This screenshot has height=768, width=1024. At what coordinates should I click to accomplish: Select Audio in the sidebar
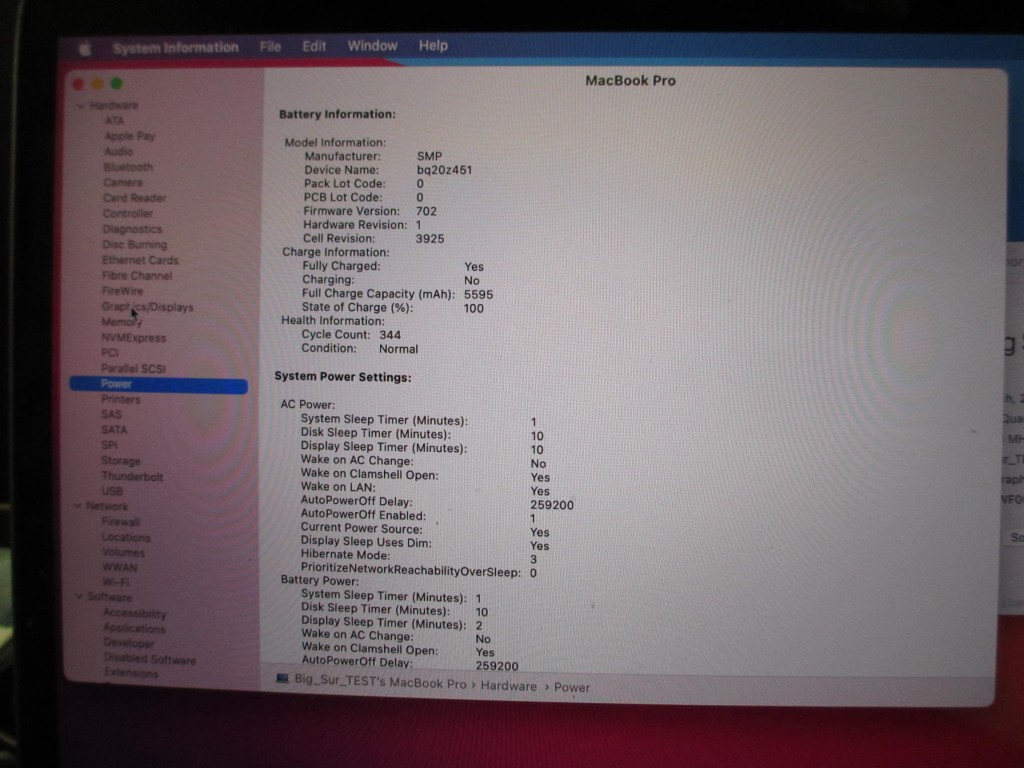(x=118, y=152)
